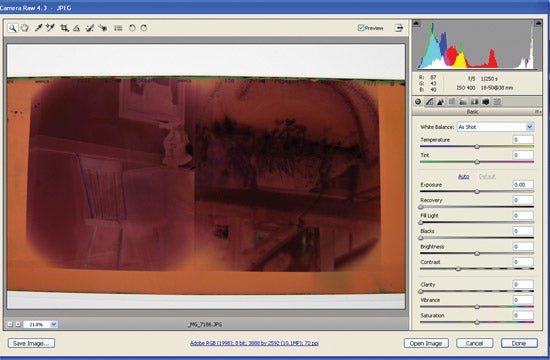Image resolution: width=550 pixels, height=360 pixels.
Task: Toggle highlight clipping warning in histogram
Action: pos(538,24)
